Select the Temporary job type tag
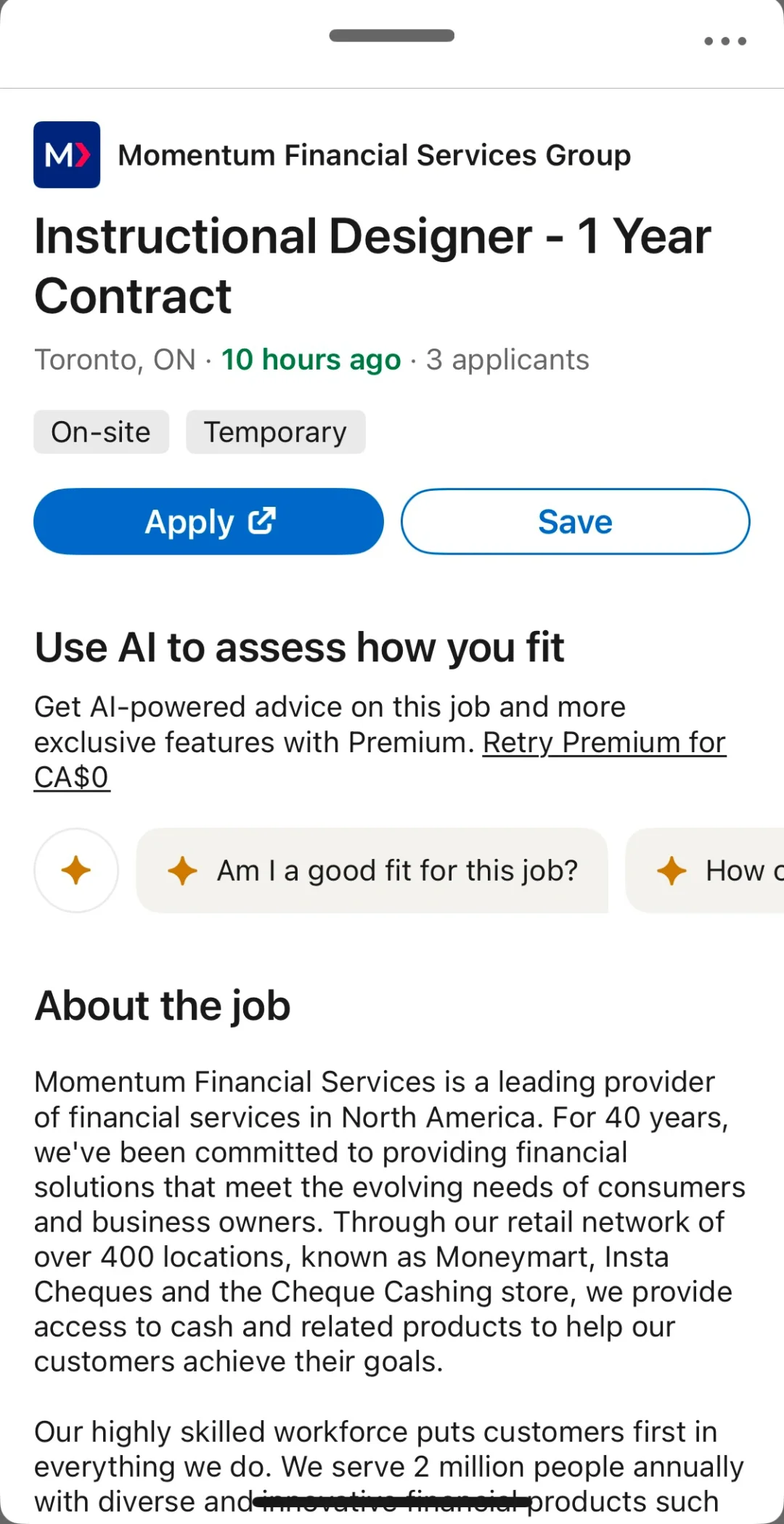This screenshot has height=1524, width=784. 275,432
